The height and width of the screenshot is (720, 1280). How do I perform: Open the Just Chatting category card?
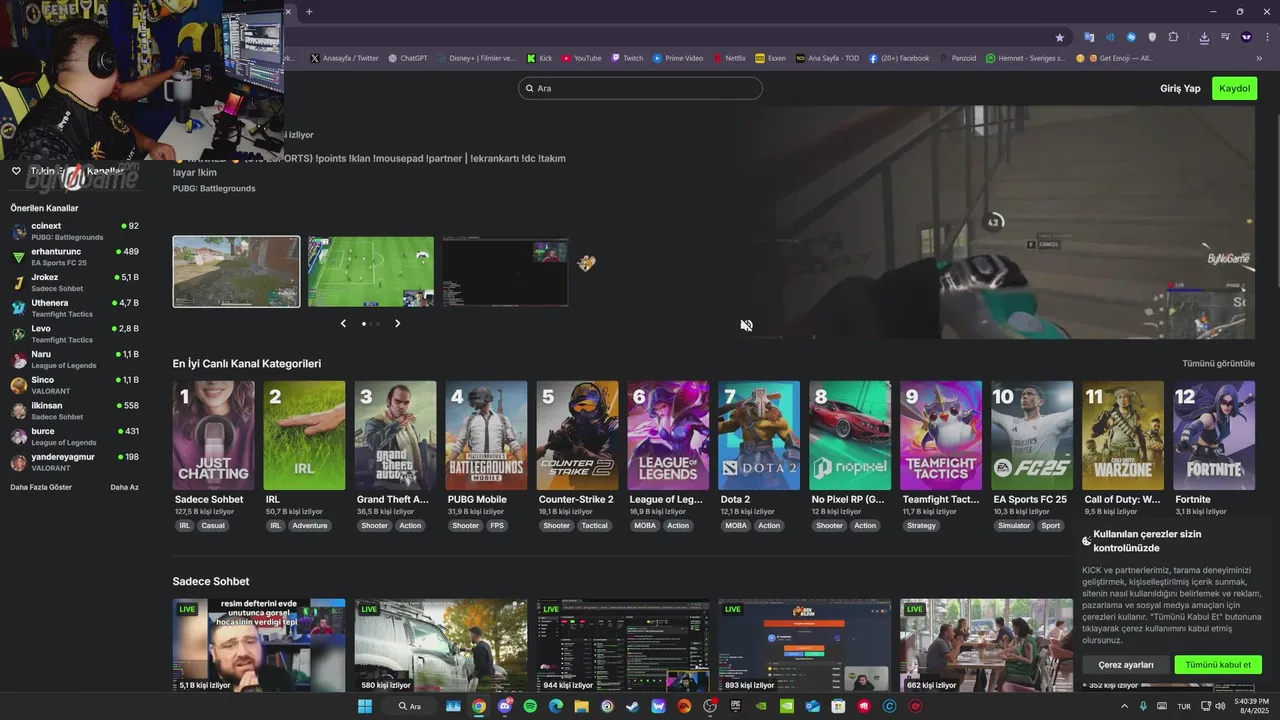pyautogui.click(x=213, y=435)
